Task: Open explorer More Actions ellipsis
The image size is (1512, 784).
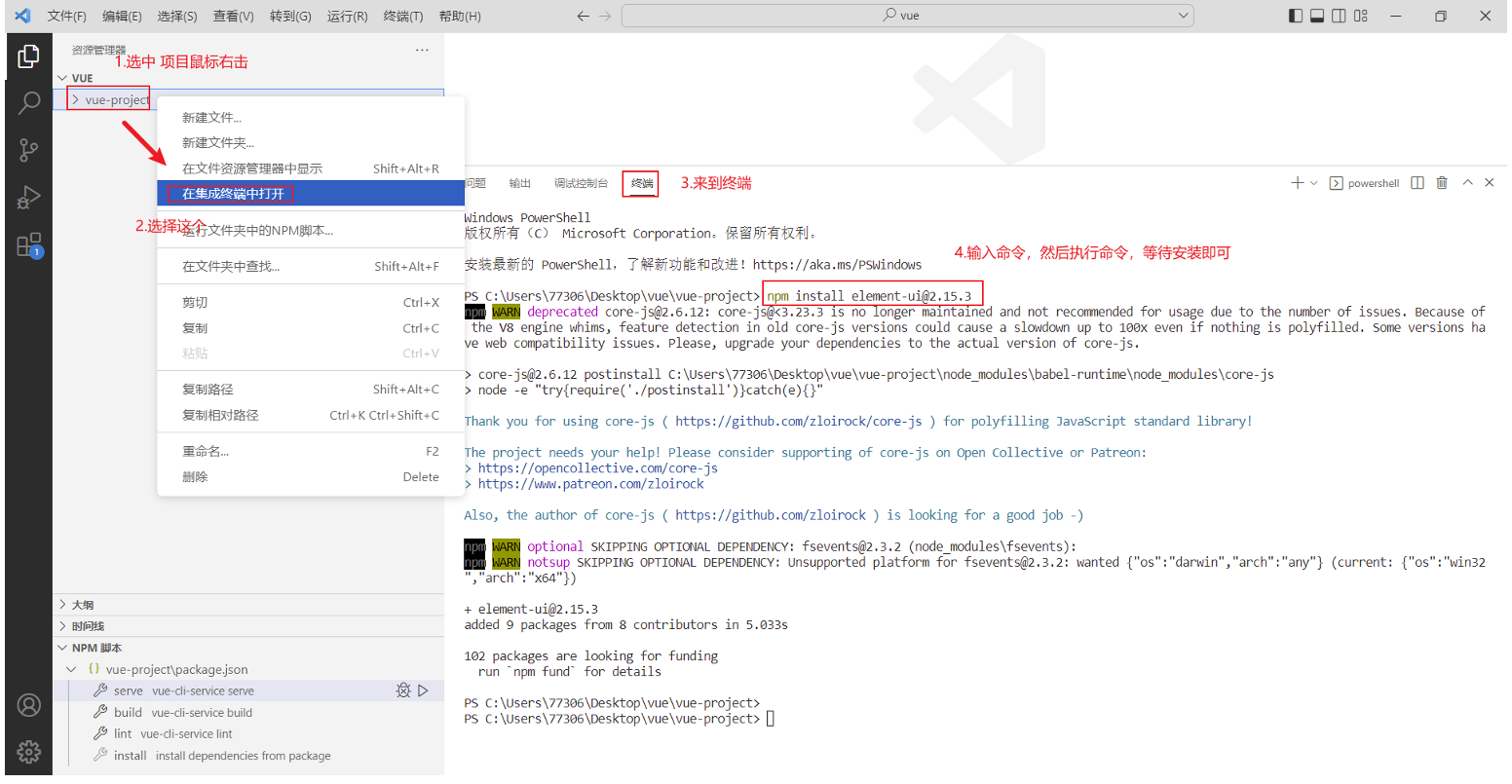Action: [x=422, y=50]
